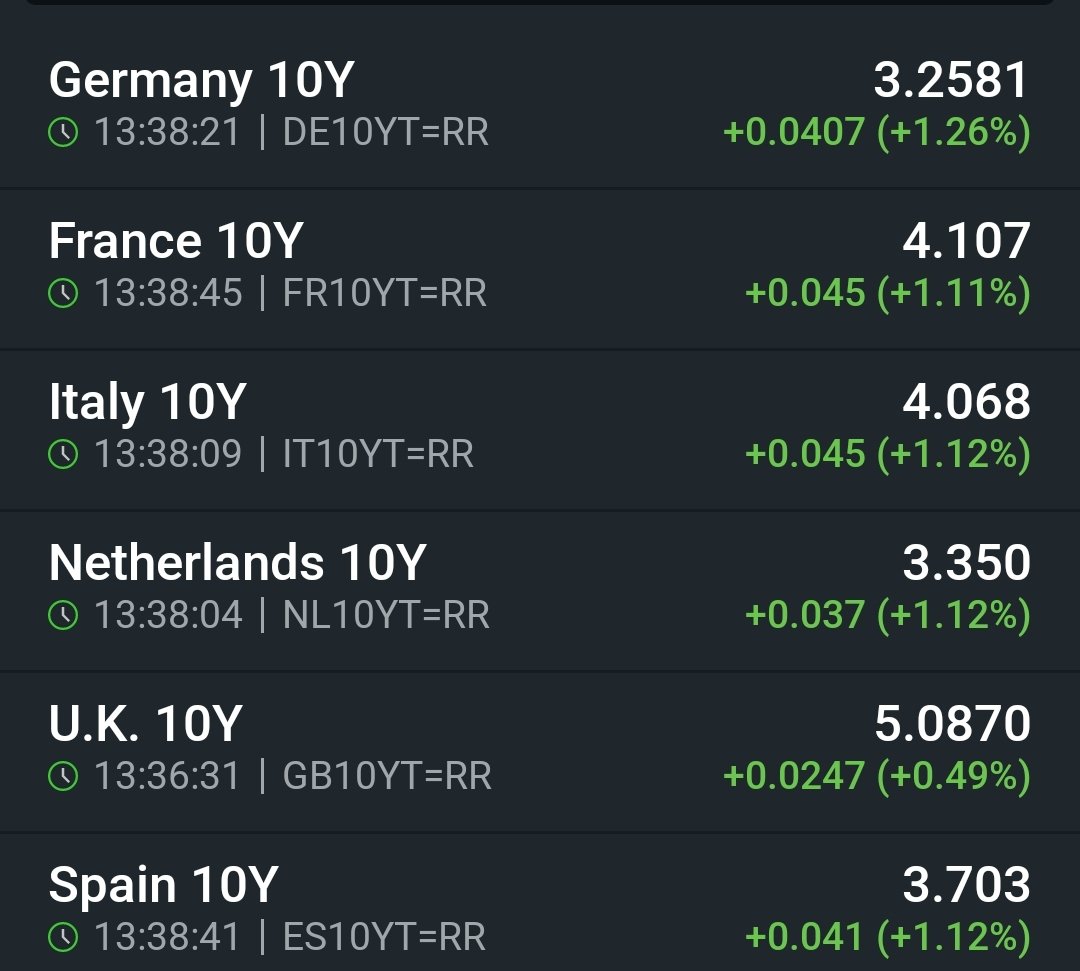Select the DE10YT=RR ticker symbol
Screen dimensions: 1080x971
386,132
